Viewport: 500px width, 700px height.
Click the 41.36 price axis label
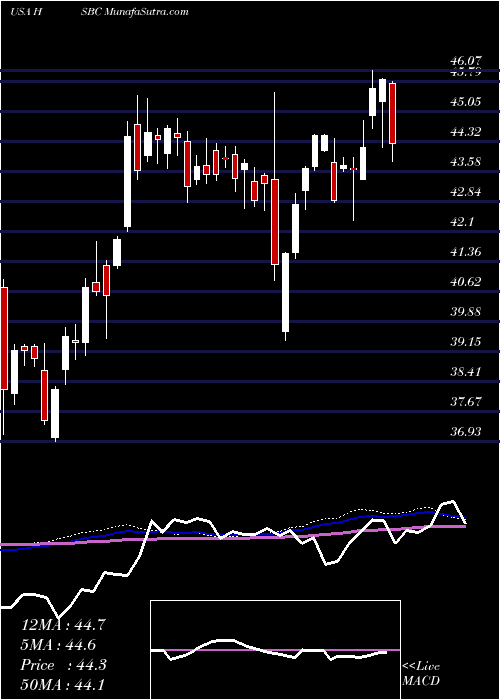pyautogui.click(x=465, y=252)
